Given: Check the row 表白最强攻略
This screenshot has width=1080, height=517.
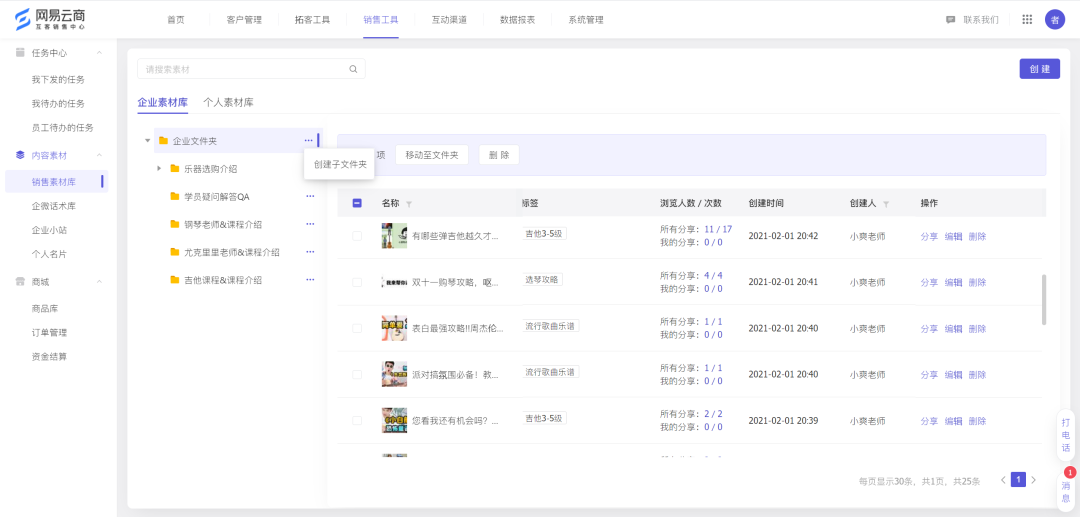Looking at the screenshot, I should coord(357,328).
